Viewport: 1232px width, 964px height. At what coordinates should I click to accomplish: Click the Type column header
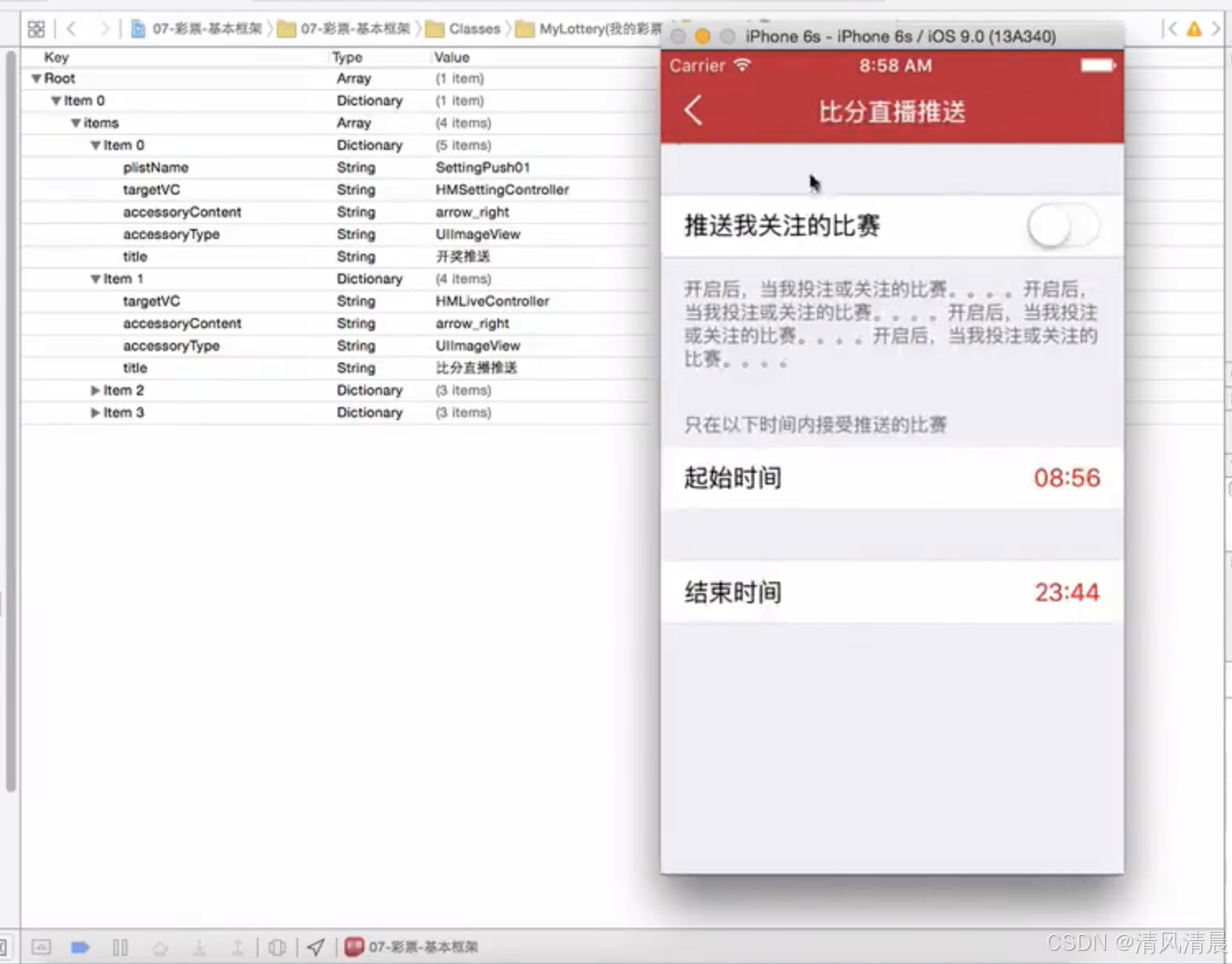click(348, 57)
